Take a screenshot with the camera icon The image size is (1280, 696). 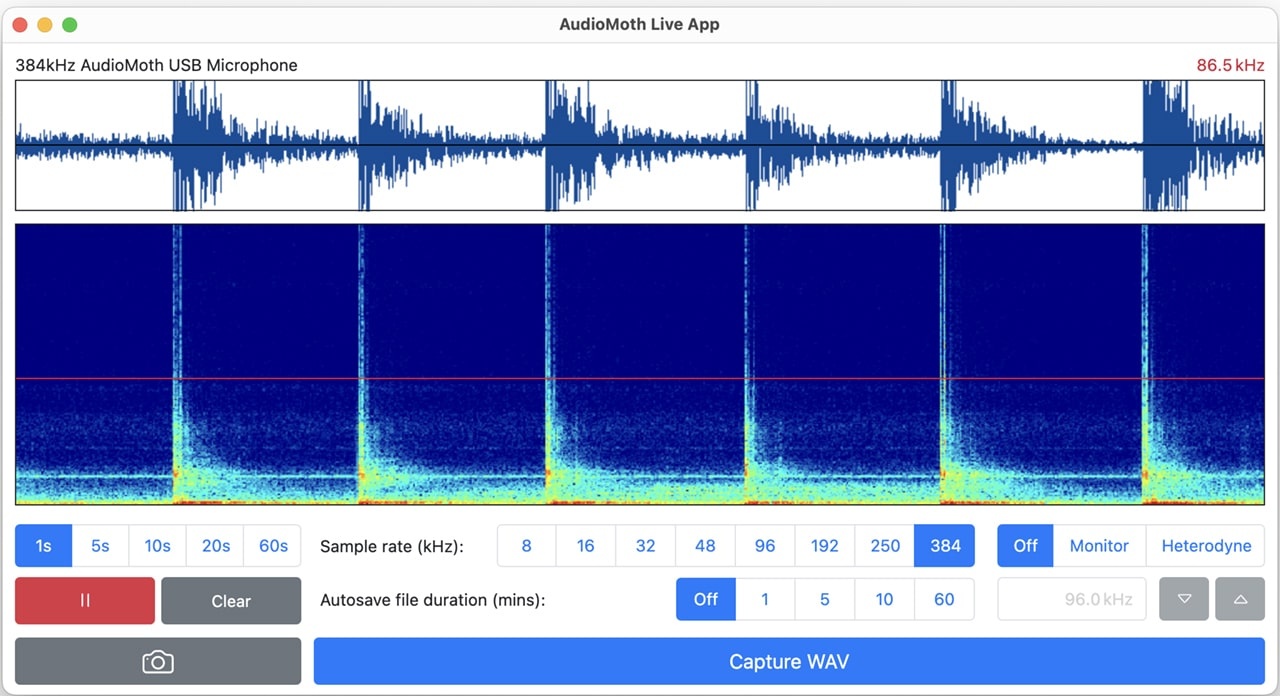158,662
